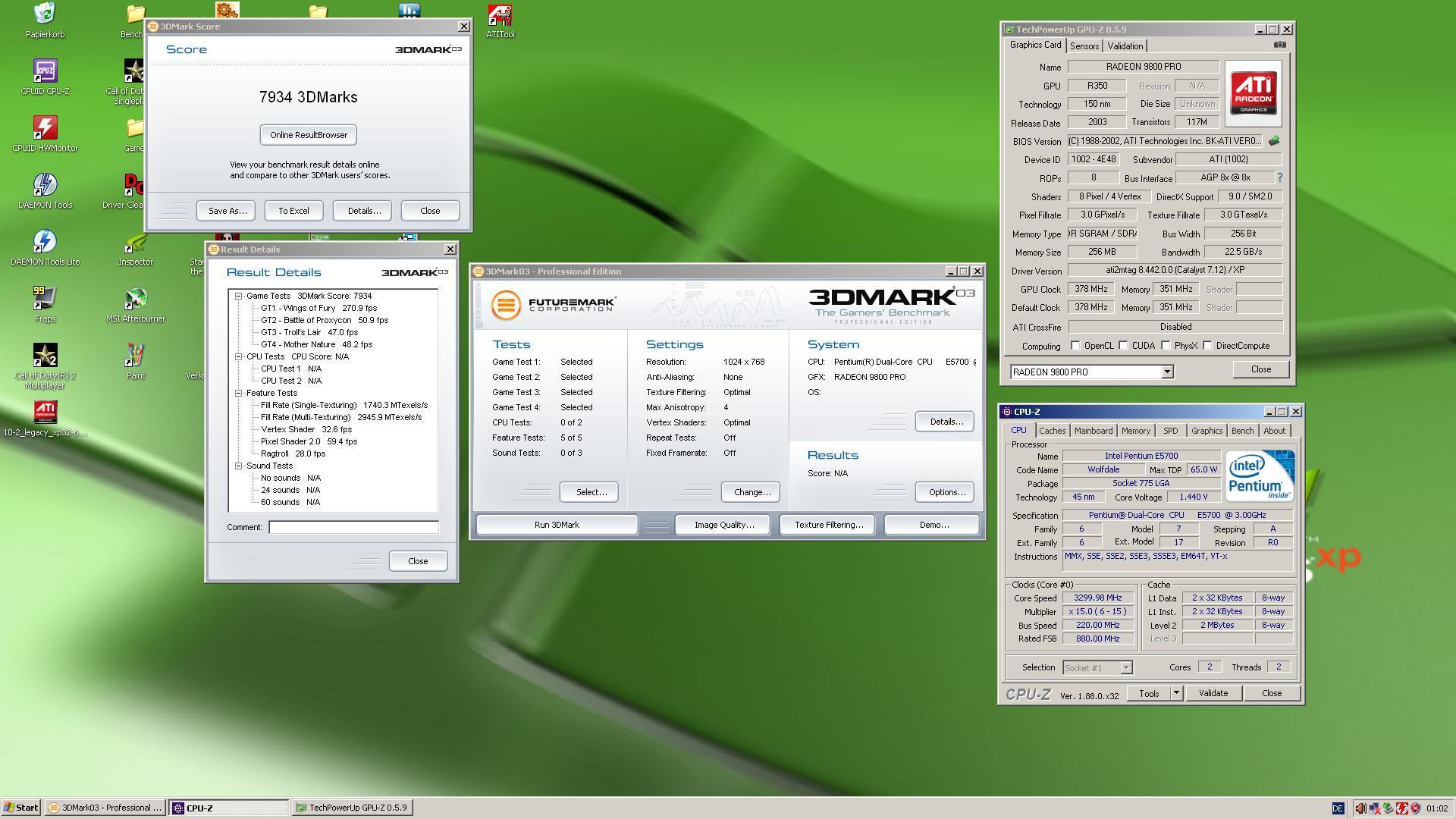Open the SPD tab in CPU-Z
Image resolution: width=1456 pixels, height=819 pixels.
[1170, 431]
